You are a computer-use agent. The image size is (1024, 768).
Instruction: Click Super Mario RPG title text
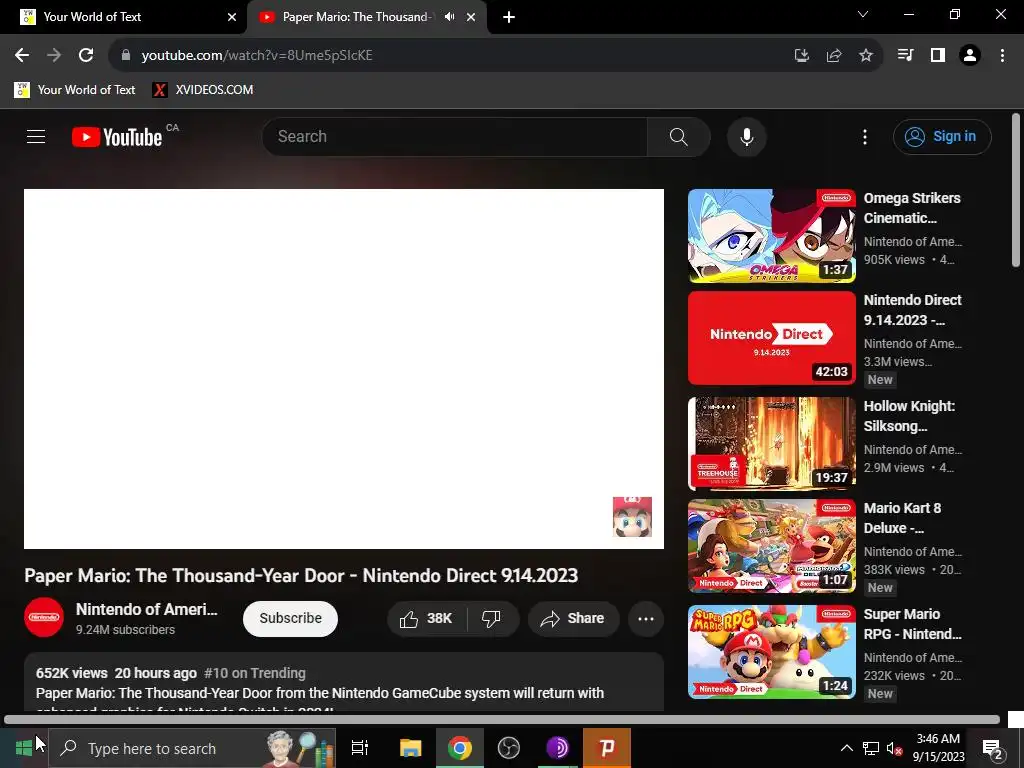coord(912,624)
